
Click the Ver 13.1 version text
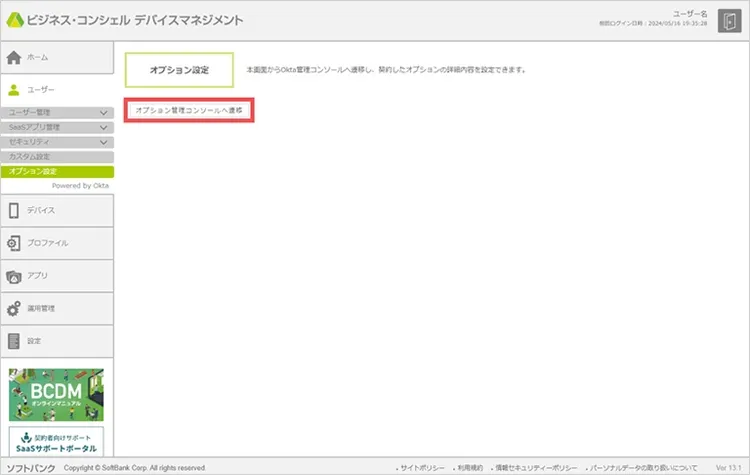[728, 468]
